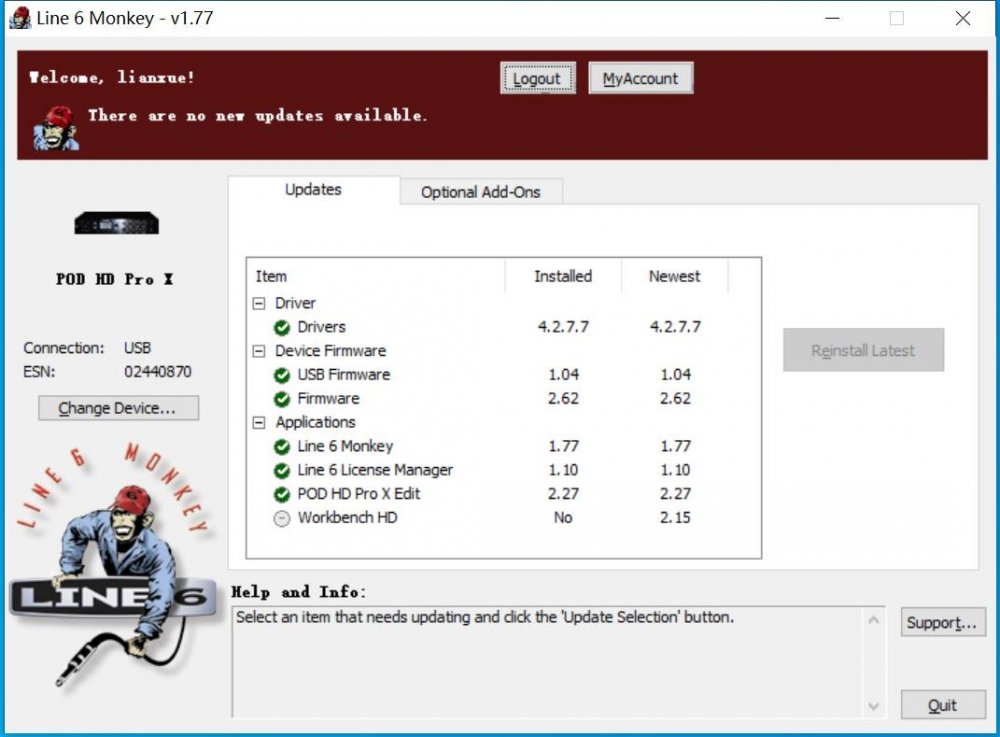1000x737 pixels.
Task: Click the Change Device button
Action: coord(118,408)
